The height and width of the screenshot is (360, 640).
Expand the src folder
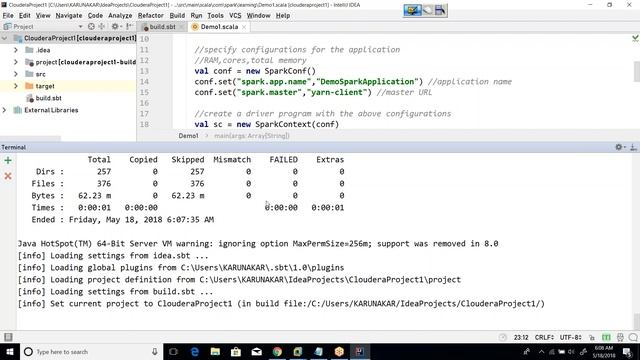(x=16, y=74)
